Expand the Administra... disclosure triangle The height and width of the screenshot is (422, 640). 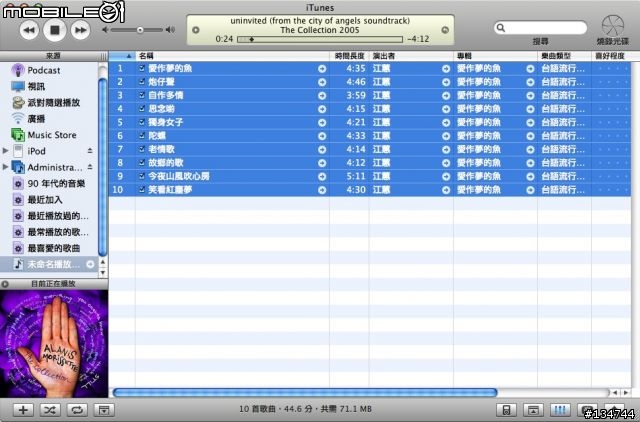point(5,167)
